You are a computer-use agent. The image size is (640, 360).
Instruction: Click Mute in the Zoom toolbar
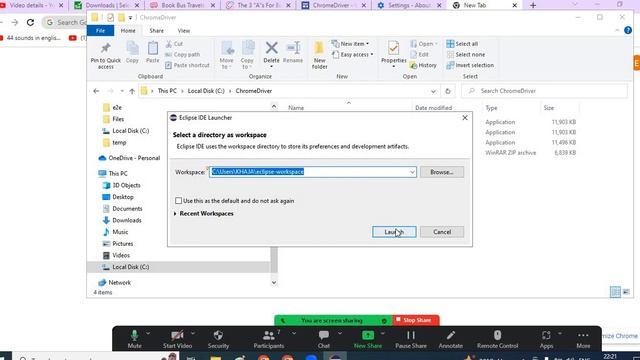tap(134, 339)
